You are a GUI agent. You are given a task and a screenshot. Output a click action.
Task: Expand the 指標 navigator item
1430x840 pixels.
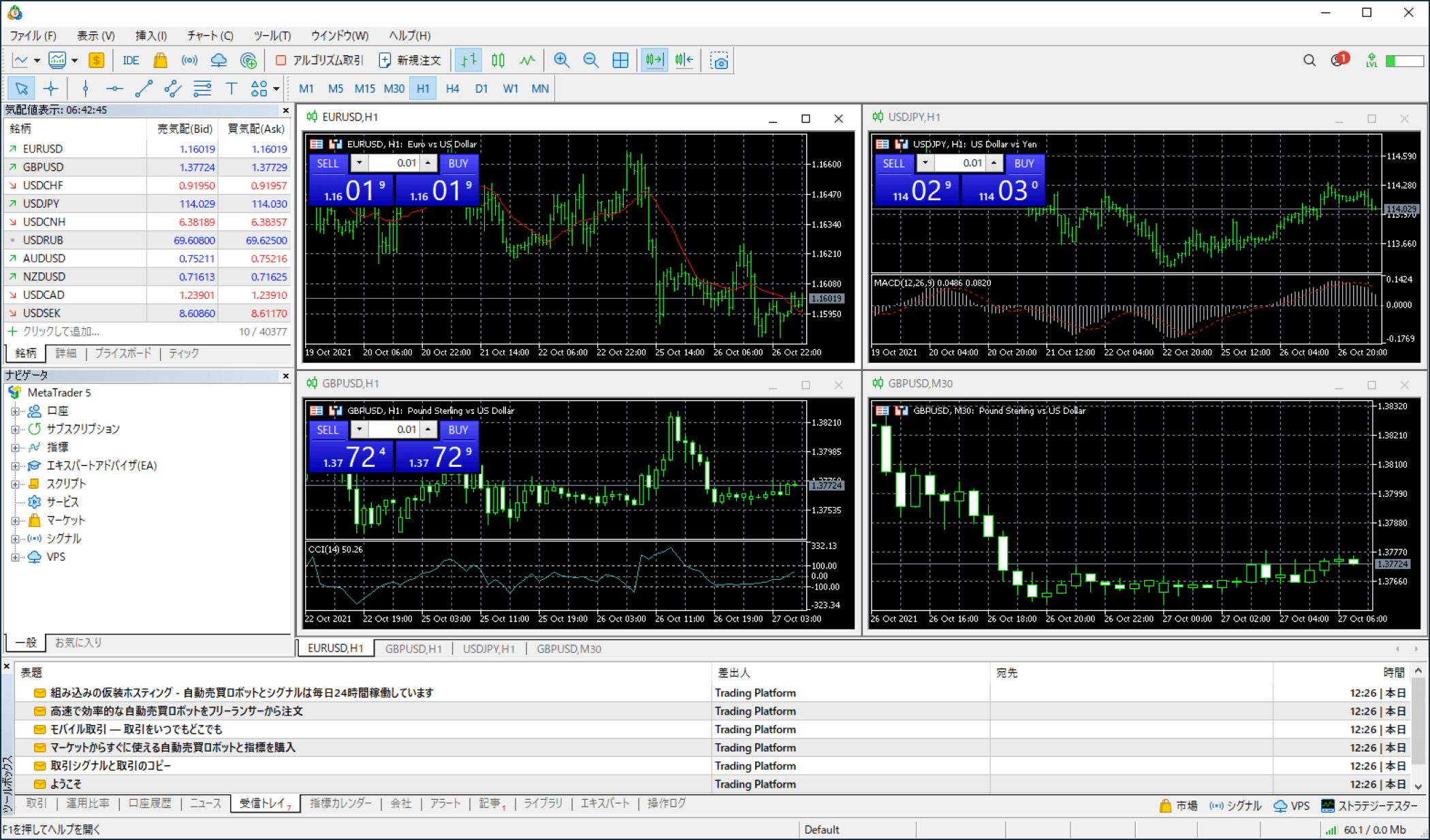15,448
